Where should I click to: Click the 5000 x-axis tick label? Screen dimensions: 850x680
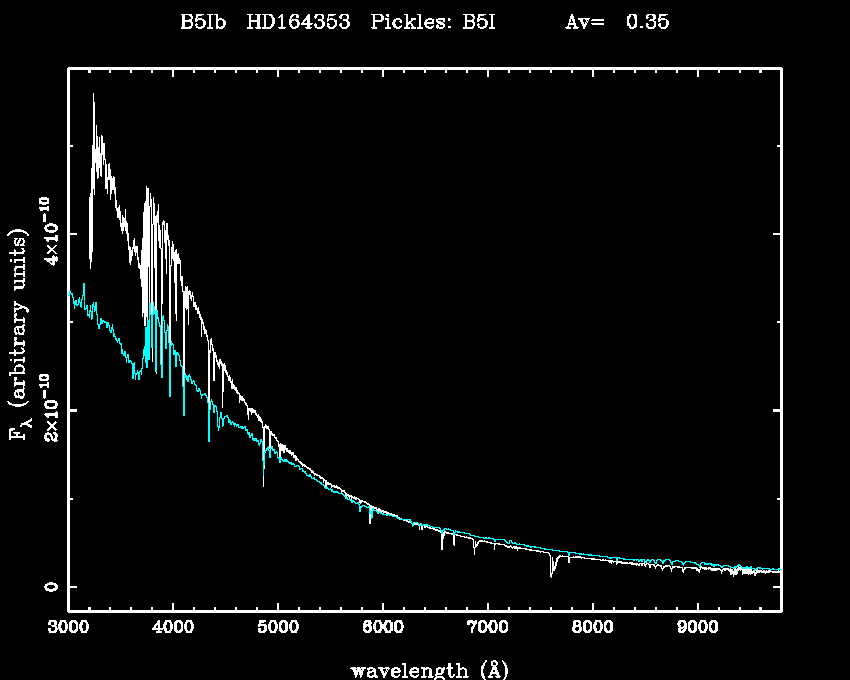coord(277,628)
